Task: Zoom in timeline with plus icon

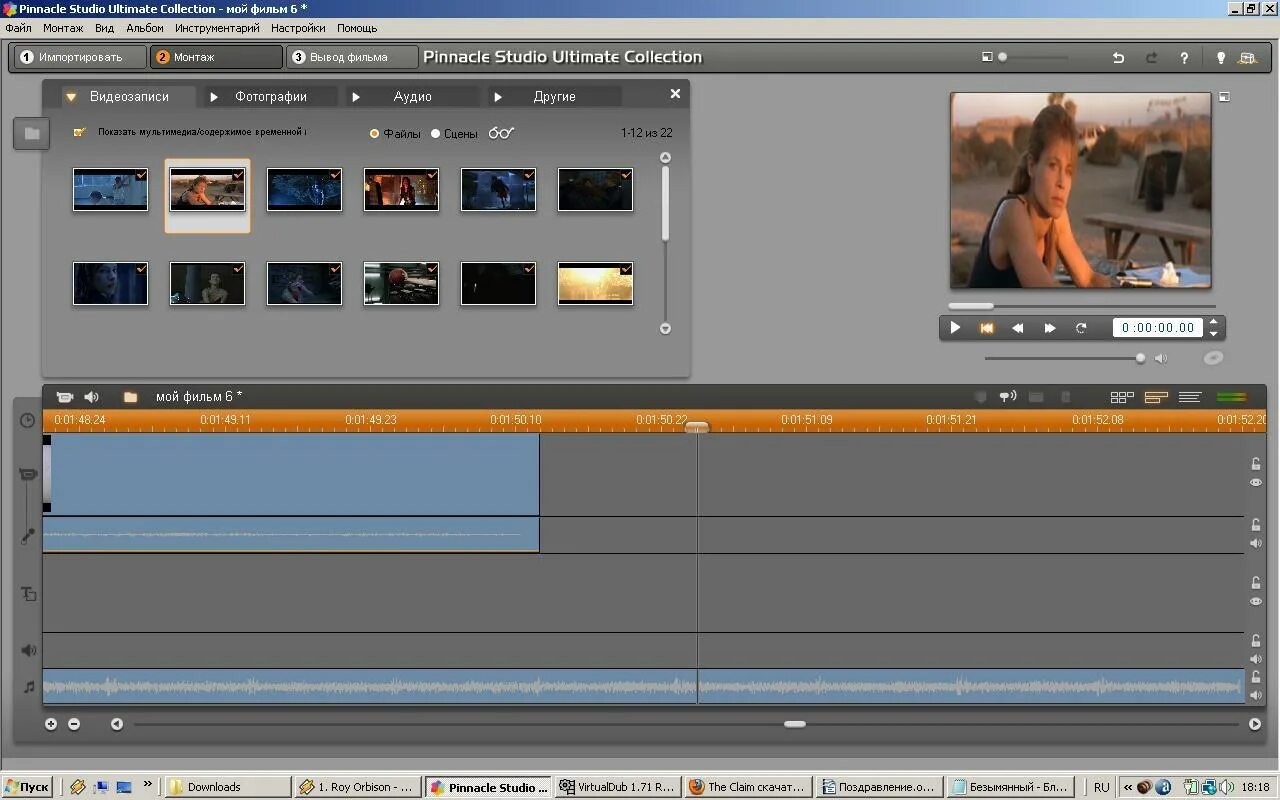Action: coord(51,724)
